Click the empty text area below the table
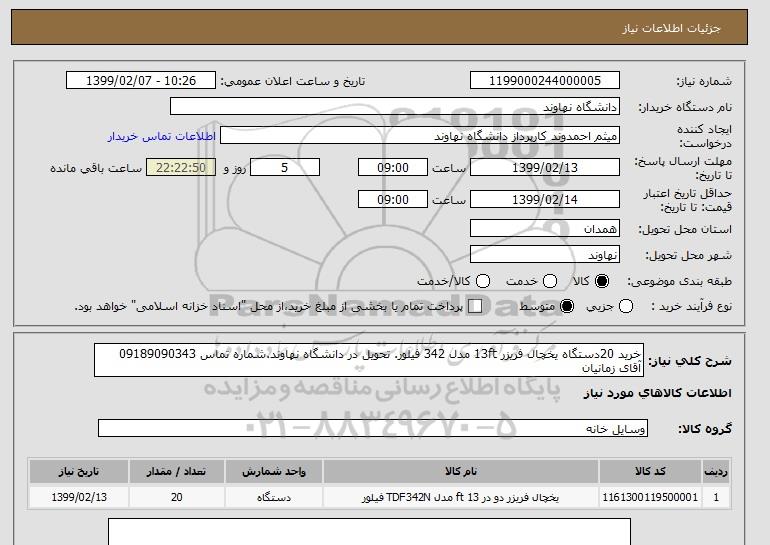The image size is (770, 545). coord(369,532)
